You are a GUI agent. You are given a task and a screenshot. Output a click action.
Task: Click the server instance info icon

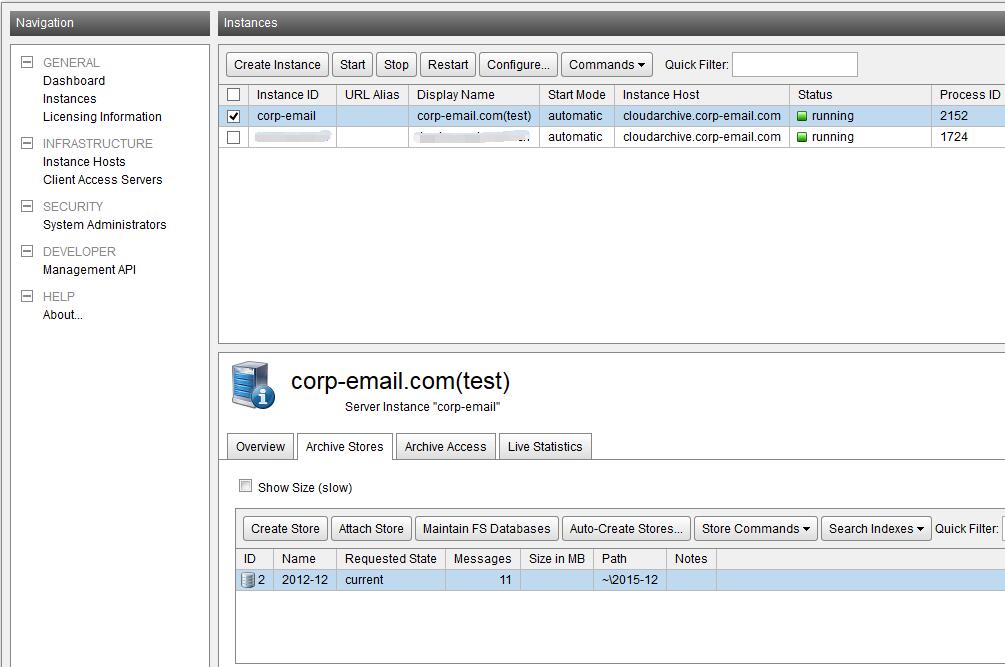(253, 386)
